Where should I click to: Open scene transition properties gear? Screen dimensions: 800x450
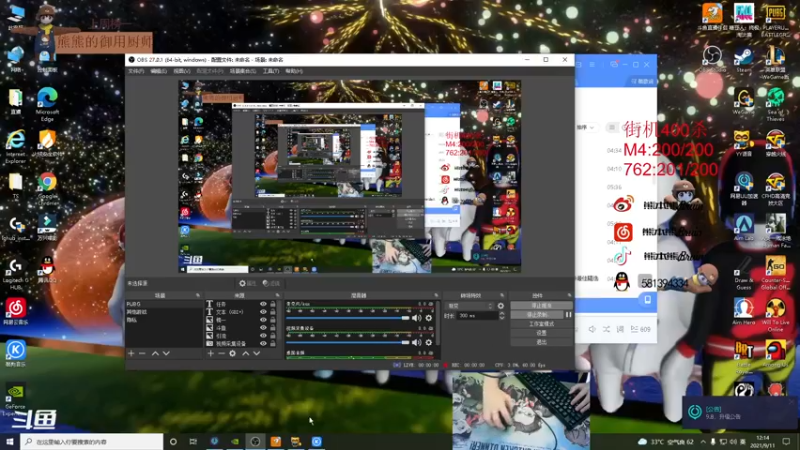click(x=501, y=306)
